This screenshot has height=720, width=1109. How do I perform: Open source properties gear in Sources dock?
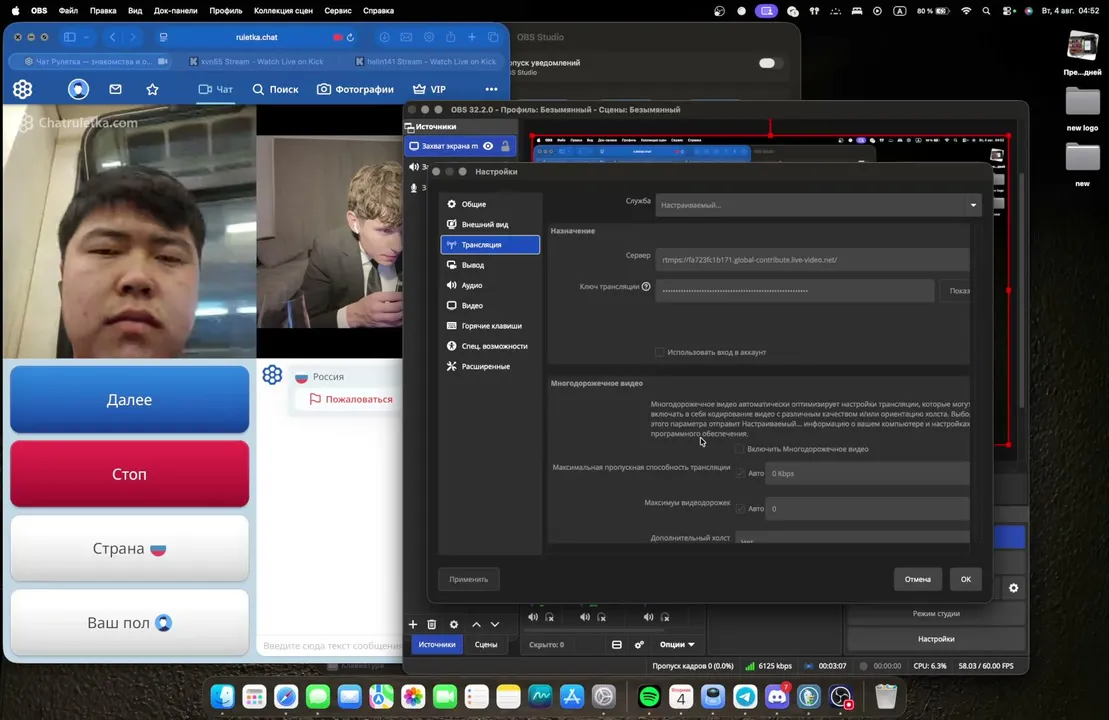(453, 625)
